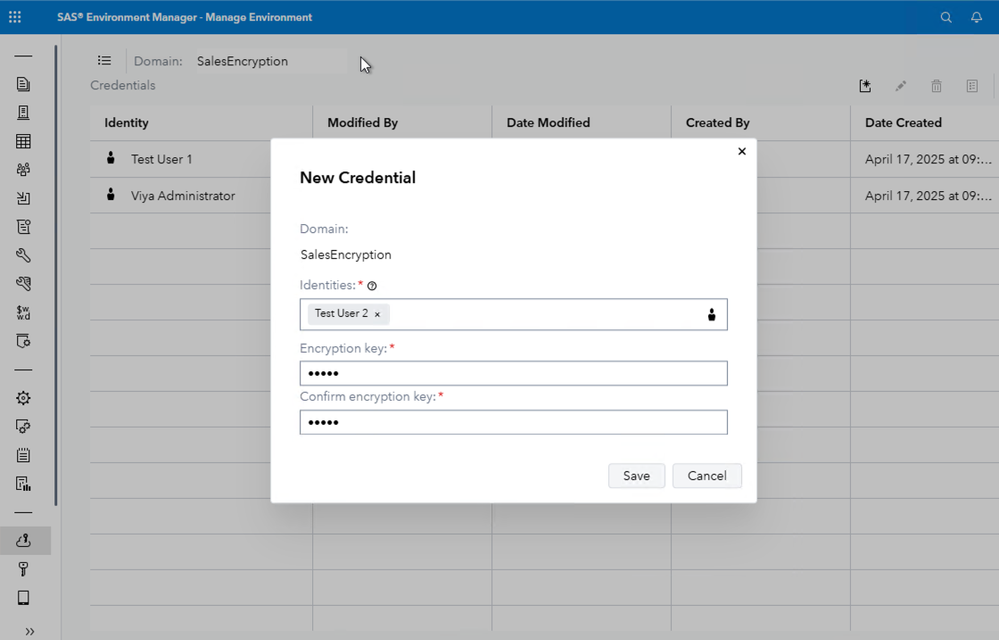Click the Save button

pyautogui.click(x=636, y=476)
